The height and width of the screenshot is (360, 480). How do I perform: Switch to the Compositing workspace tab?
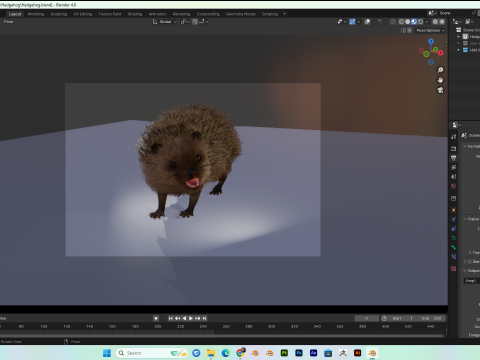[x=208, y=14]
